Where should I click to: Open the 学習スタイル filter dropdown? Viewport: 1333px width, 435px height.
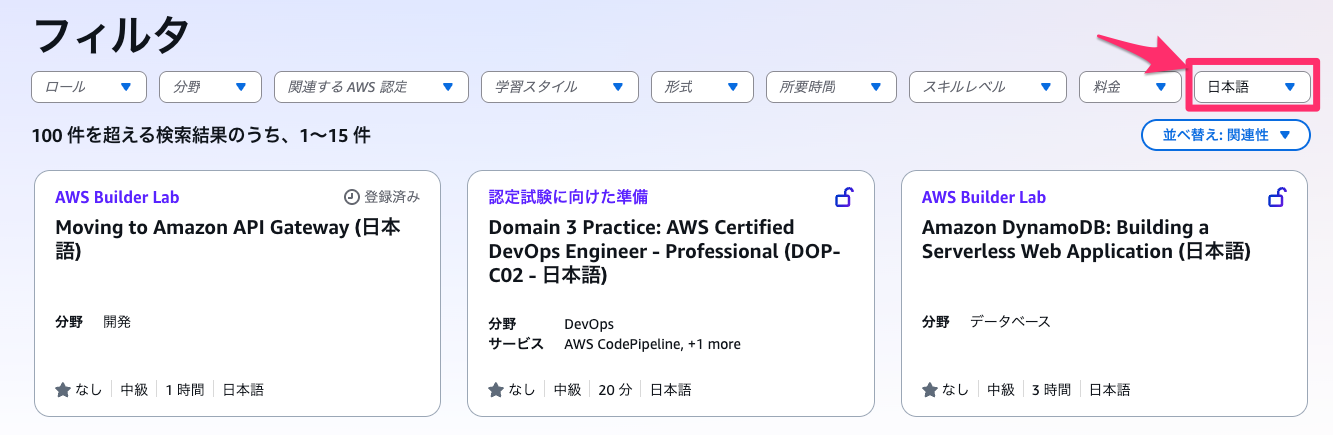point(560,87)
